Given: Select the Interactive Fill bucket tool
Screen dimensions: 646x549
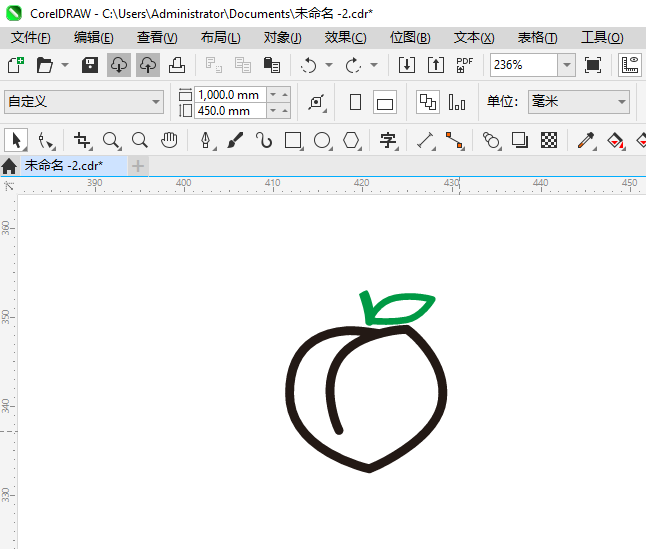Looking at the screenshot, I should point(616,140).
